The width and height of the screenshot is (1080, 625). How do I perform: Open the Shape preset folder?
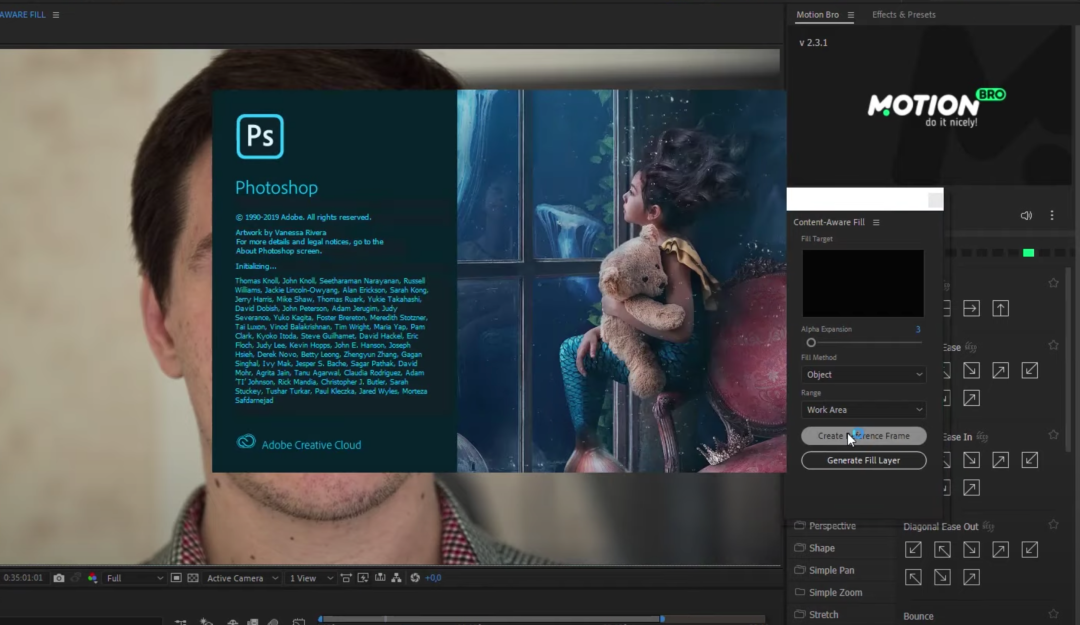point(821,548)
